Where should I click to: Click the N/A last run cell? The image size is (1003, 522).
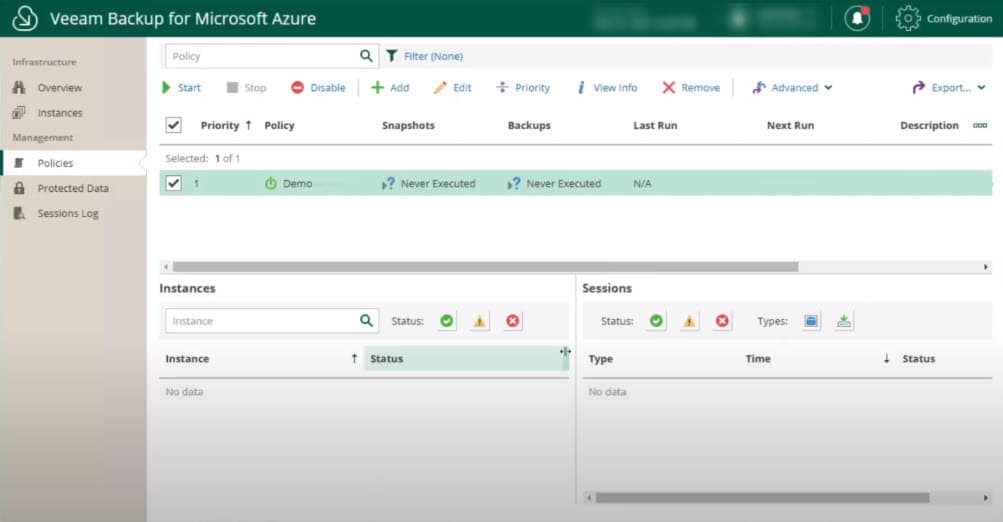coord(642,184)
